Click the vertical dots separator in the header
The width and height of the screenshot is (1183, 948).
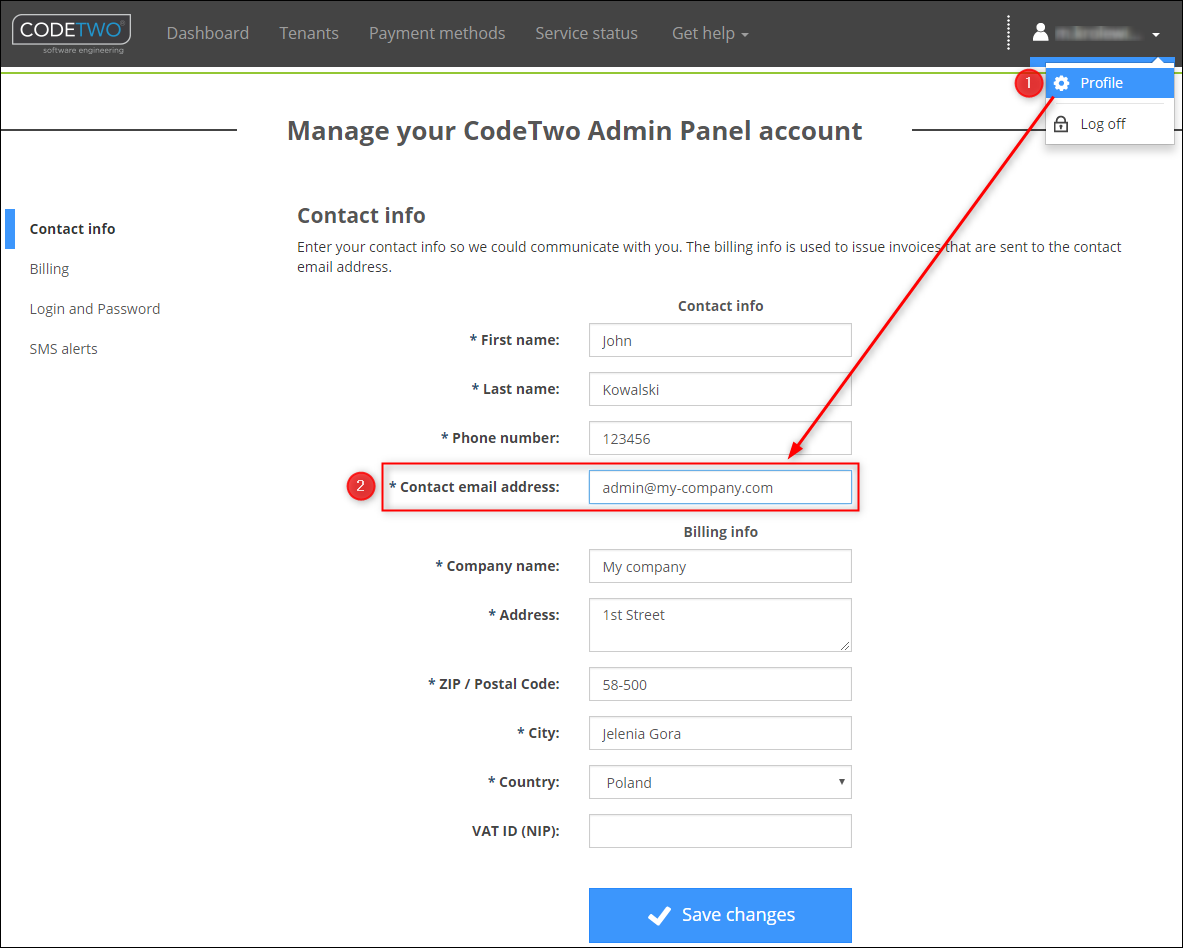click(x=1007, y=31)
